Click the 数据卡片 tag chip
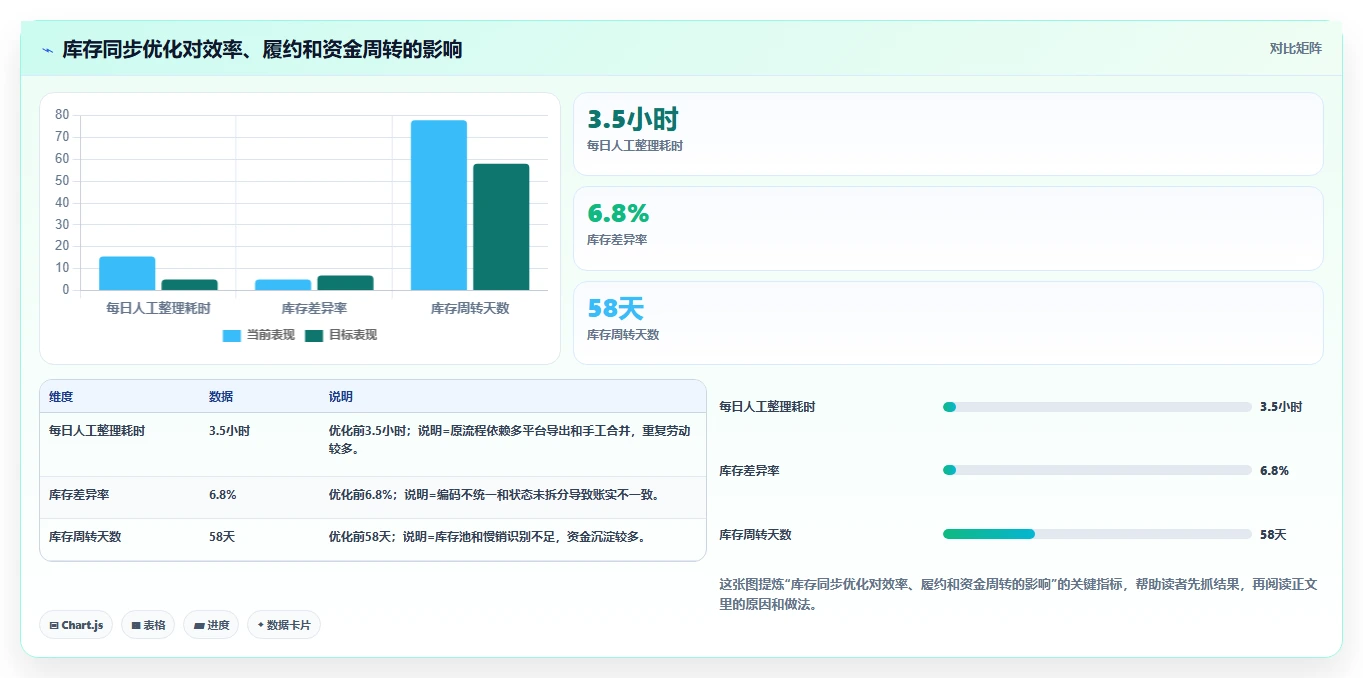Screen dimensions: 1363x678 (x=284, y=625)
